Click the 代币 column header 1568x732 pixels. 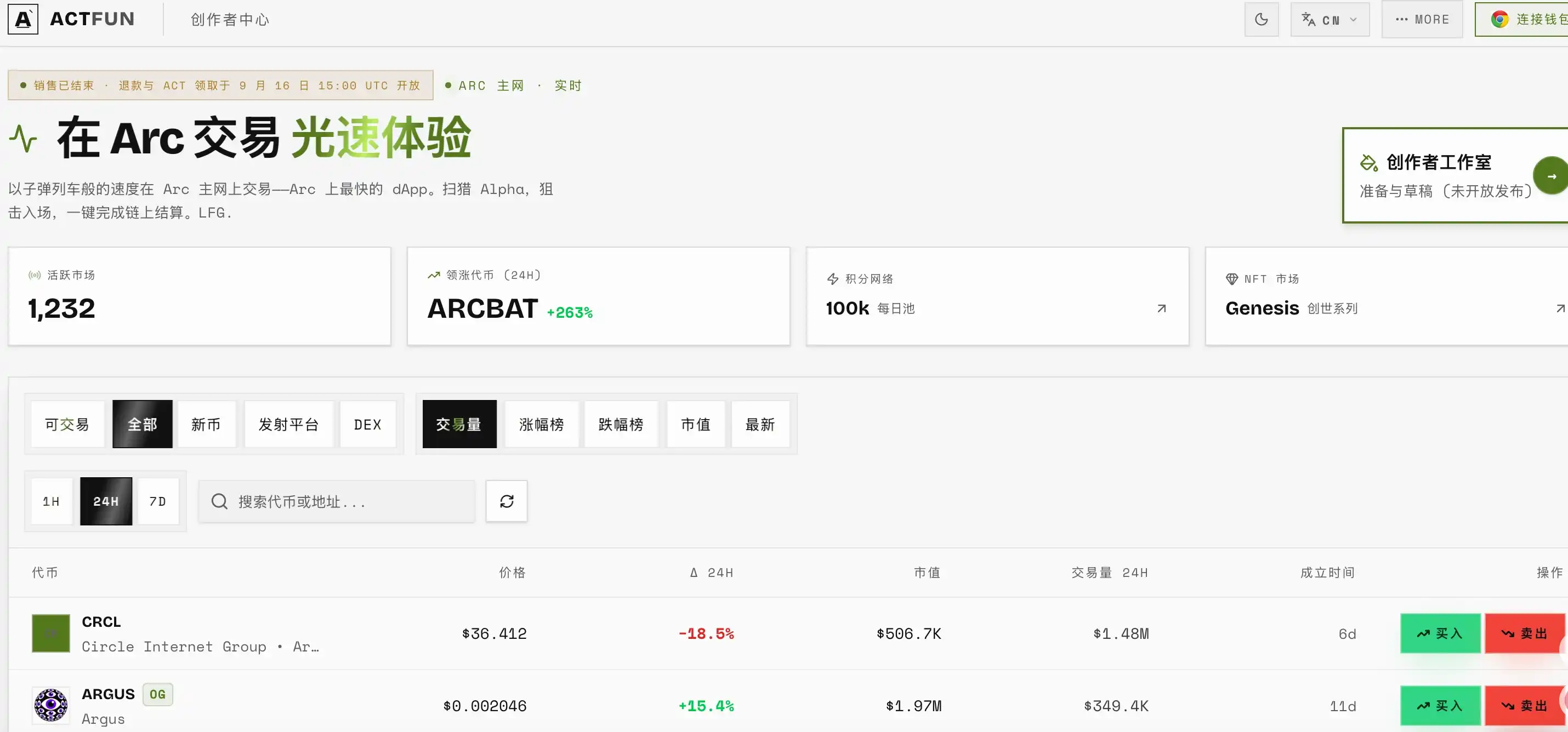45,573
